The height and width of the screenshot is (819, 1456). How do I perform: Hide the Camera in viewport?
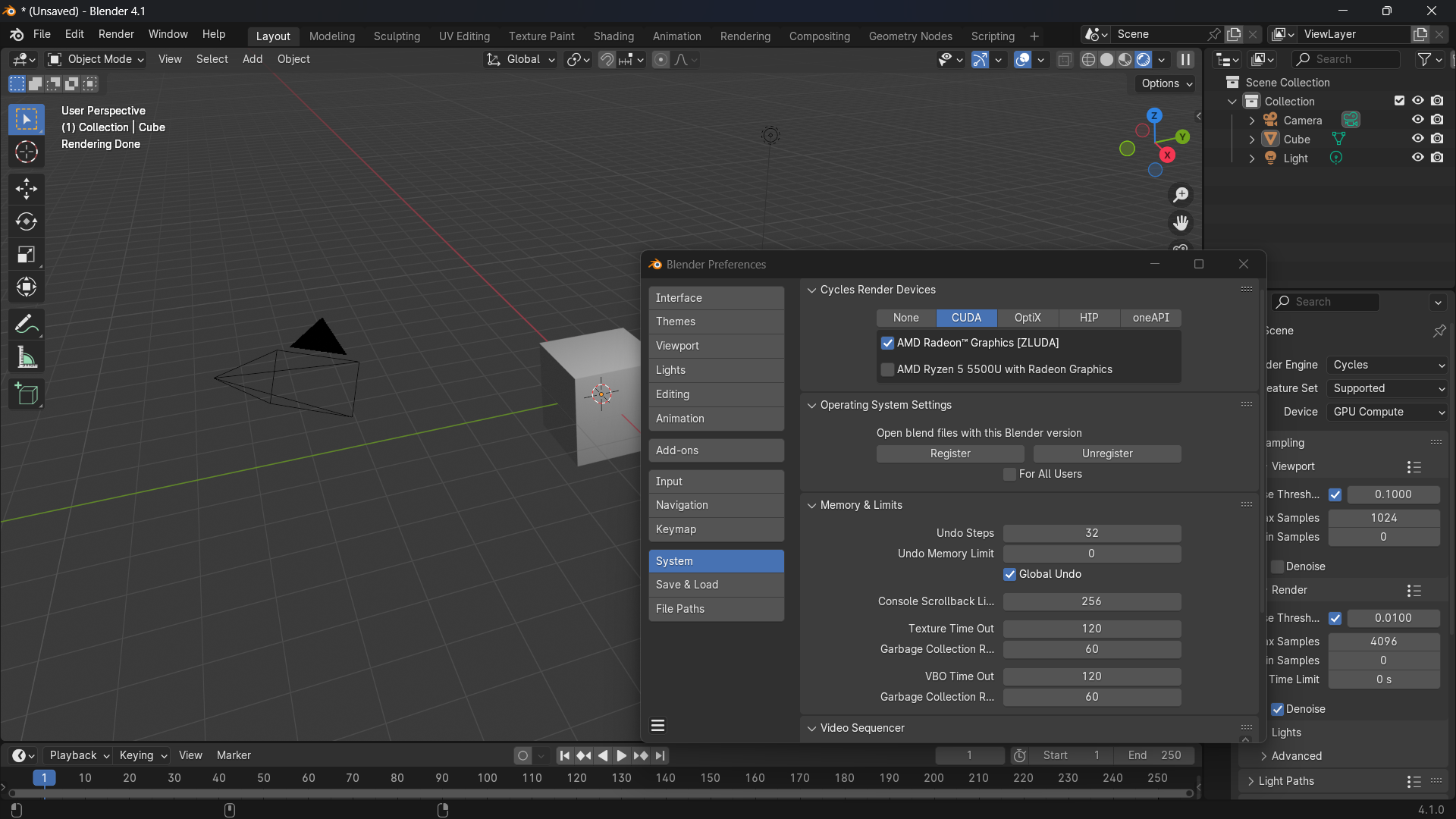pos(1417,120)
